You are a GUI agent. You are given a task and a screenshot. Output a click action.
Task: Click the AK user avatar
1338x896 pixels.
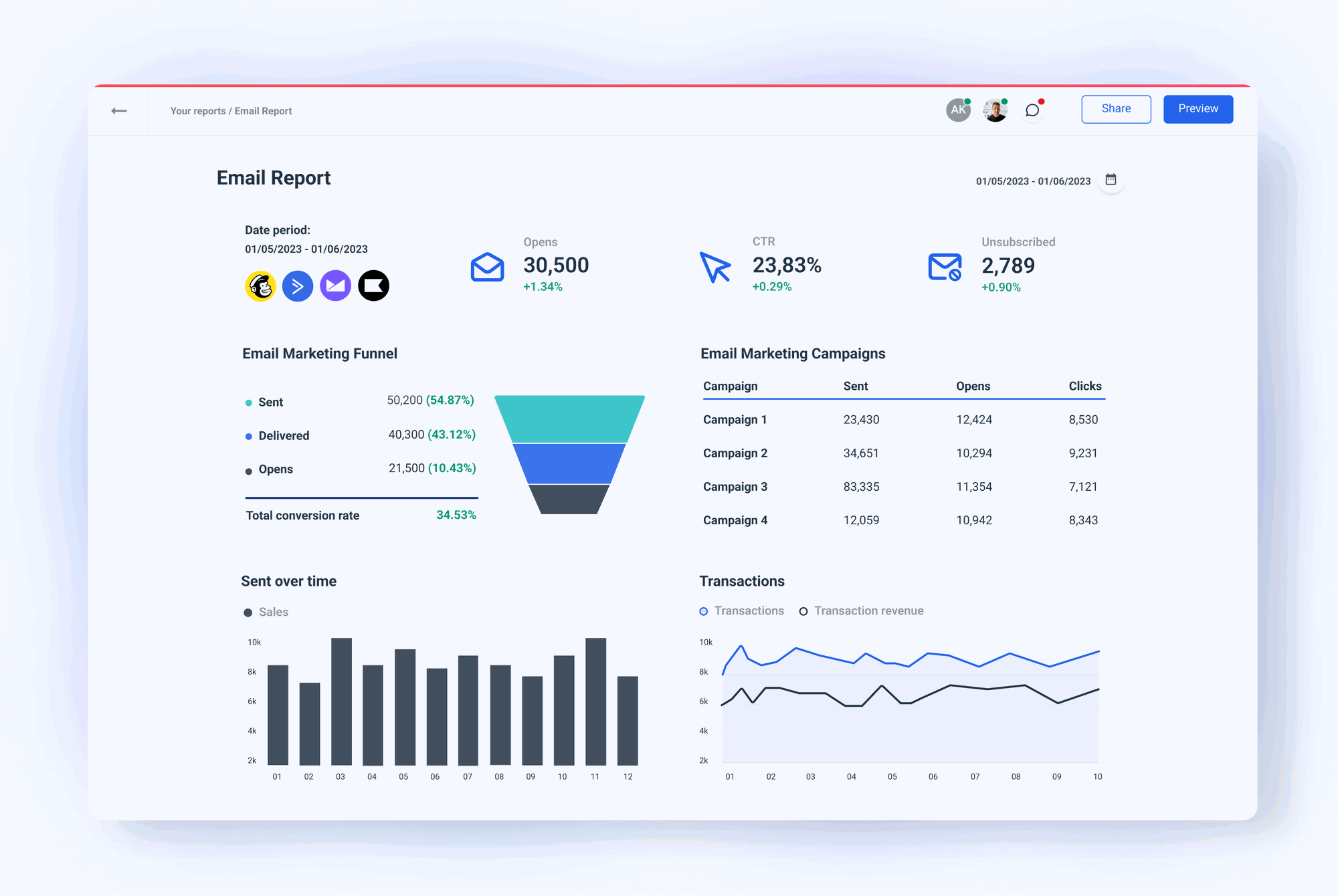pyautogui.click(x=957, y=110)
